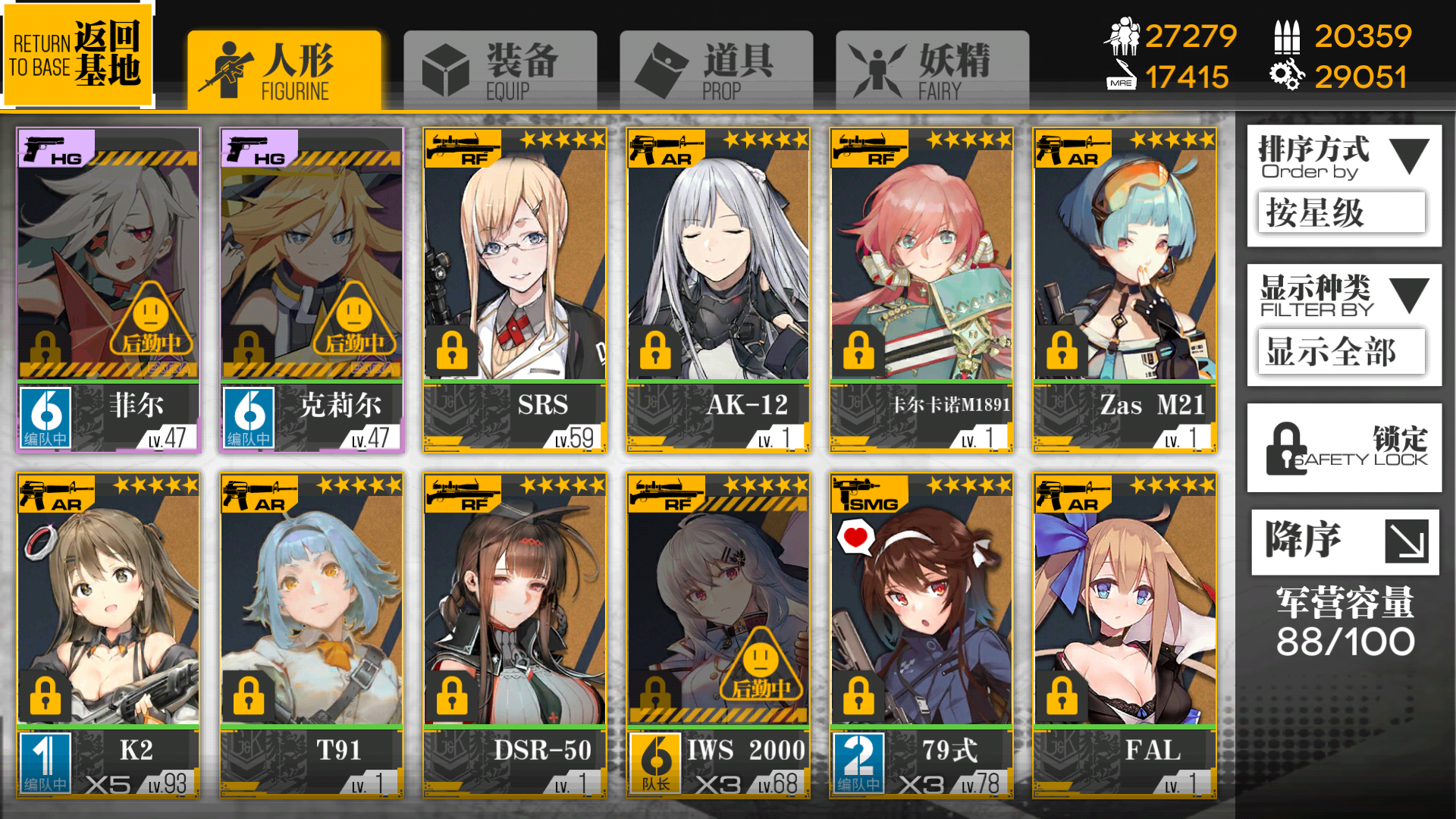Click the logistics warning badge on 菲尔
Screen dimensions: 1456x819
pos(152,320)
